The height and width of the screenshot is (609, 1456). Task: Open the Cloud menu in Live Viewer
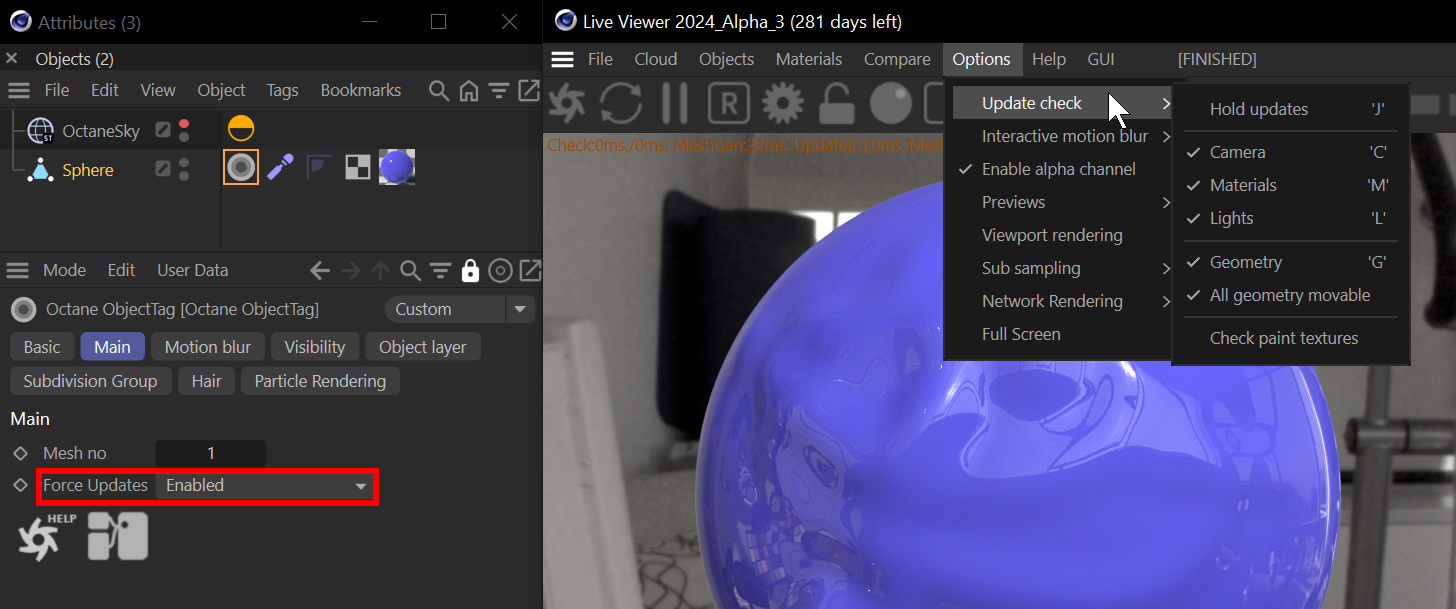coord(656,59)
